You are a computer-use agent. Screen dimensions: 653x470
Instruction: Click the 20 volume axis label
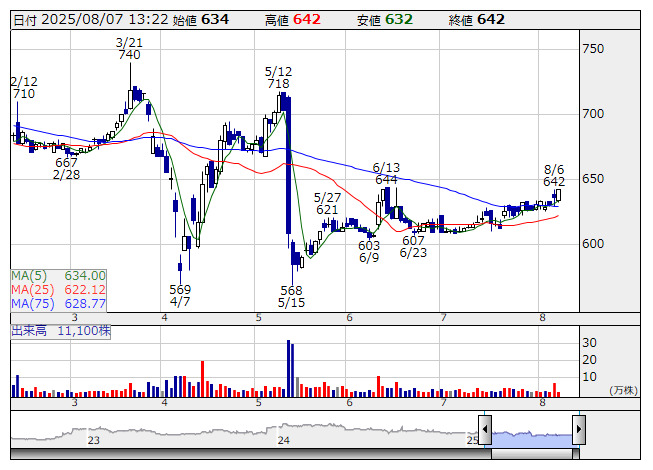click(589, 360)
